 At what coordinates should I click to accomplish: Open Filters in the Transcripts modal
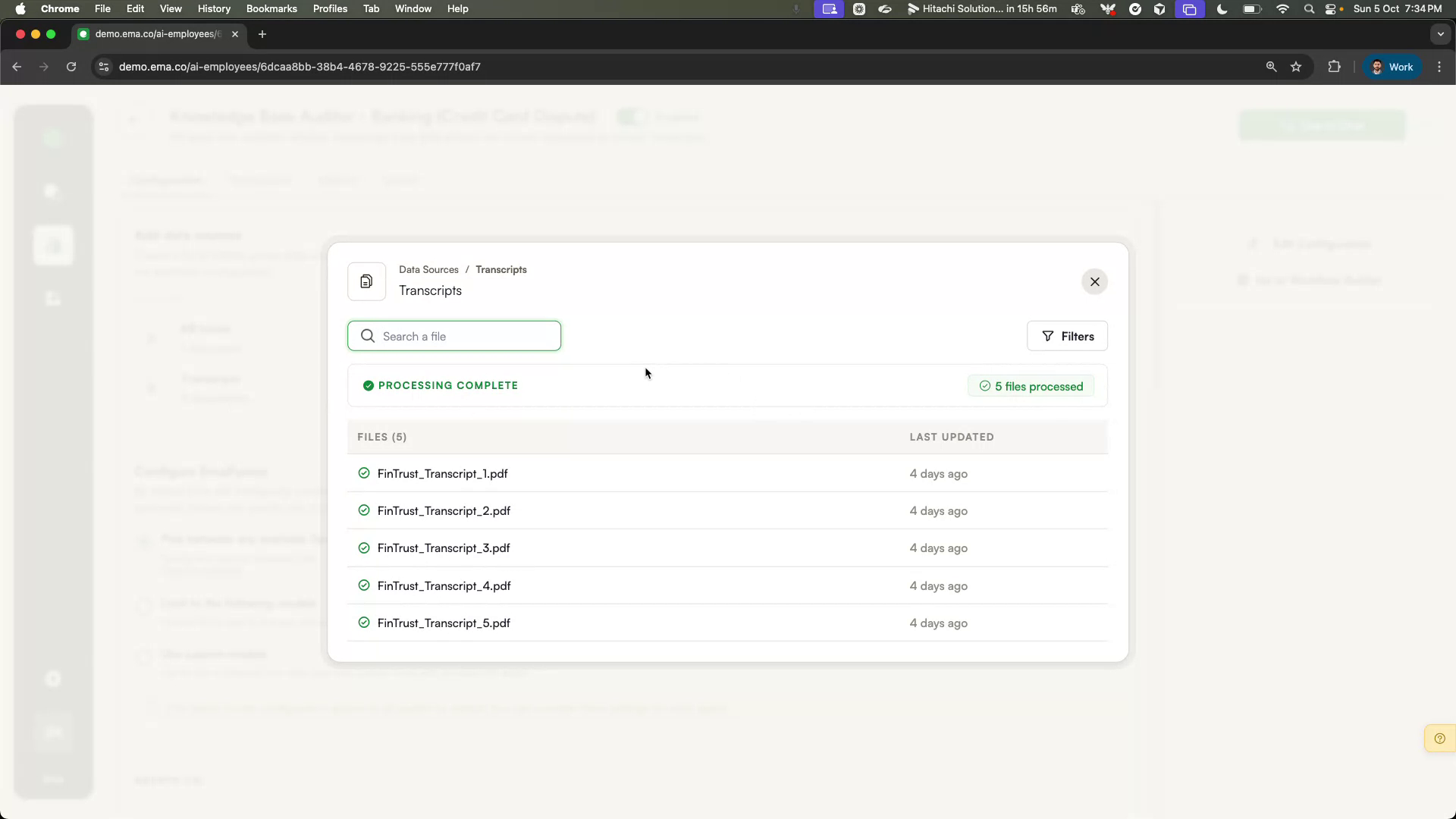(1067, 336)
